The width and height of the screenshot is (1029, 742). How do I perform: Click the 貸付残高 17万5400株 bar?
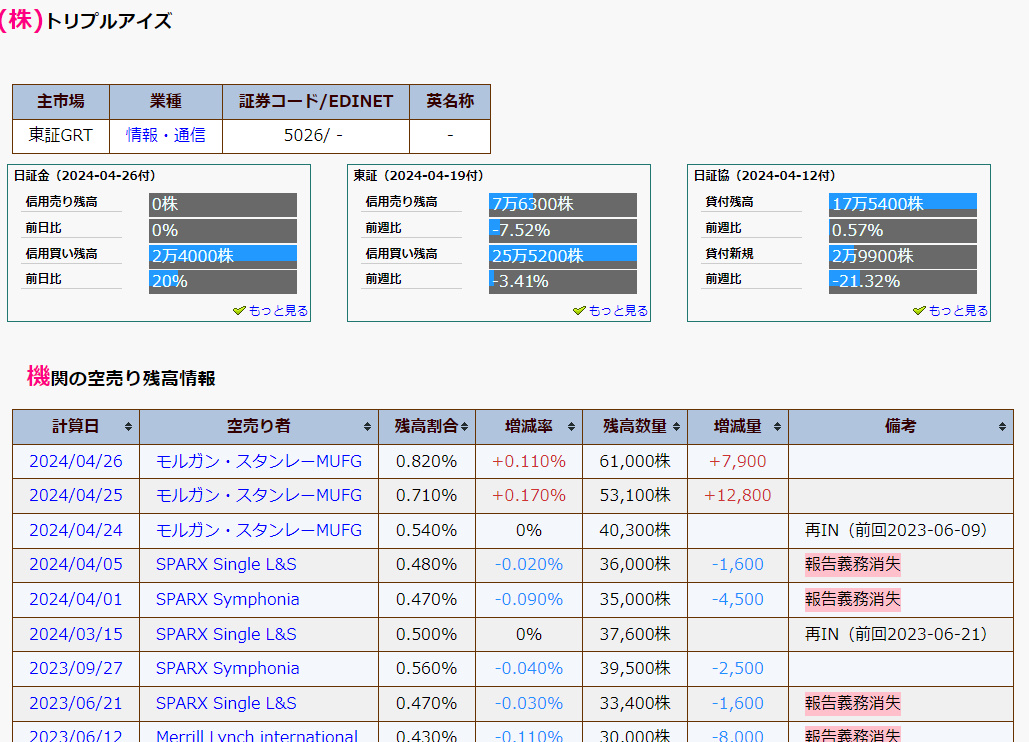pyautogui.click(x=902, y=204)
